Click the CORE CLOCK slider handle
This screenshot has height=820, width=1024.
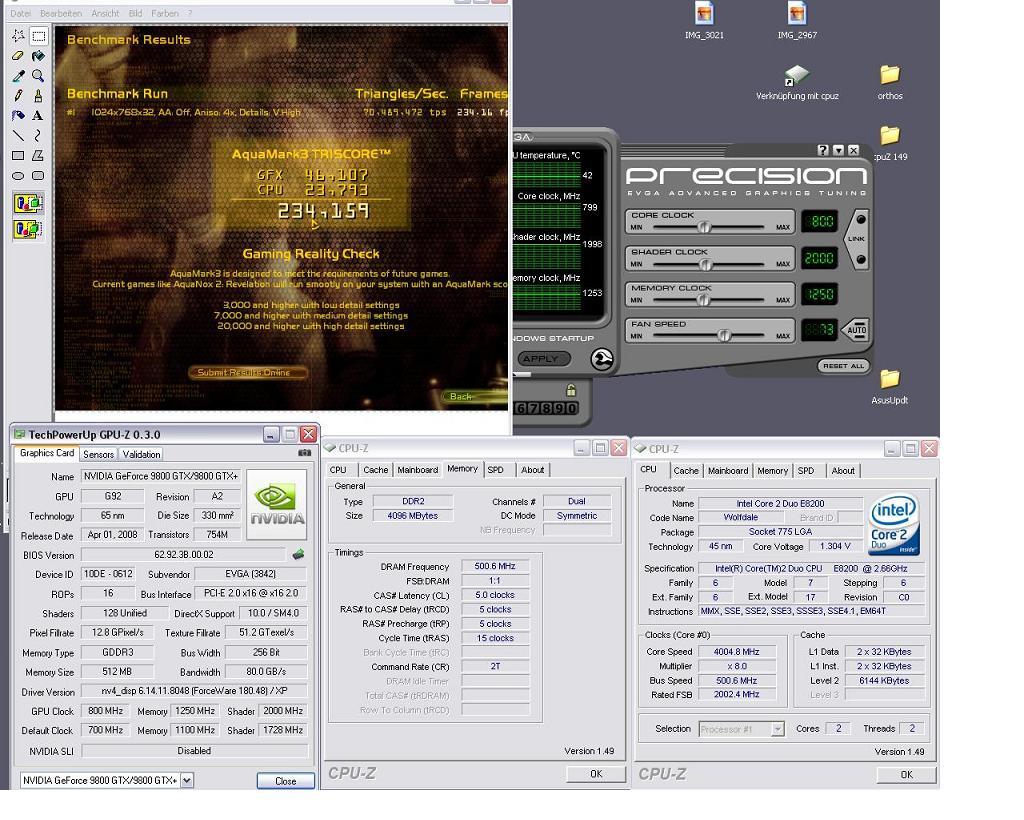tap(704, 227)
